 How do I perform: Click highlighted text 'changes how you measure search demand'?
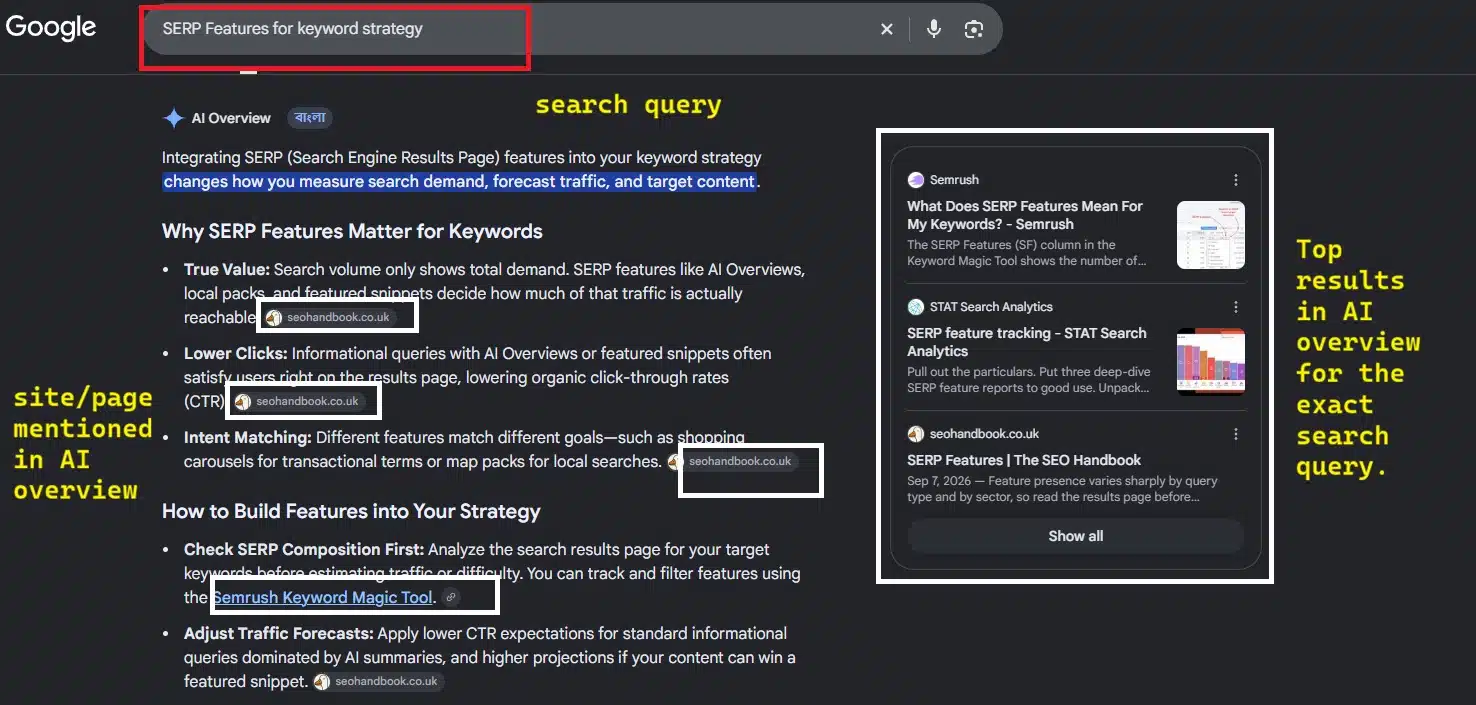click(x=324, y=181)
